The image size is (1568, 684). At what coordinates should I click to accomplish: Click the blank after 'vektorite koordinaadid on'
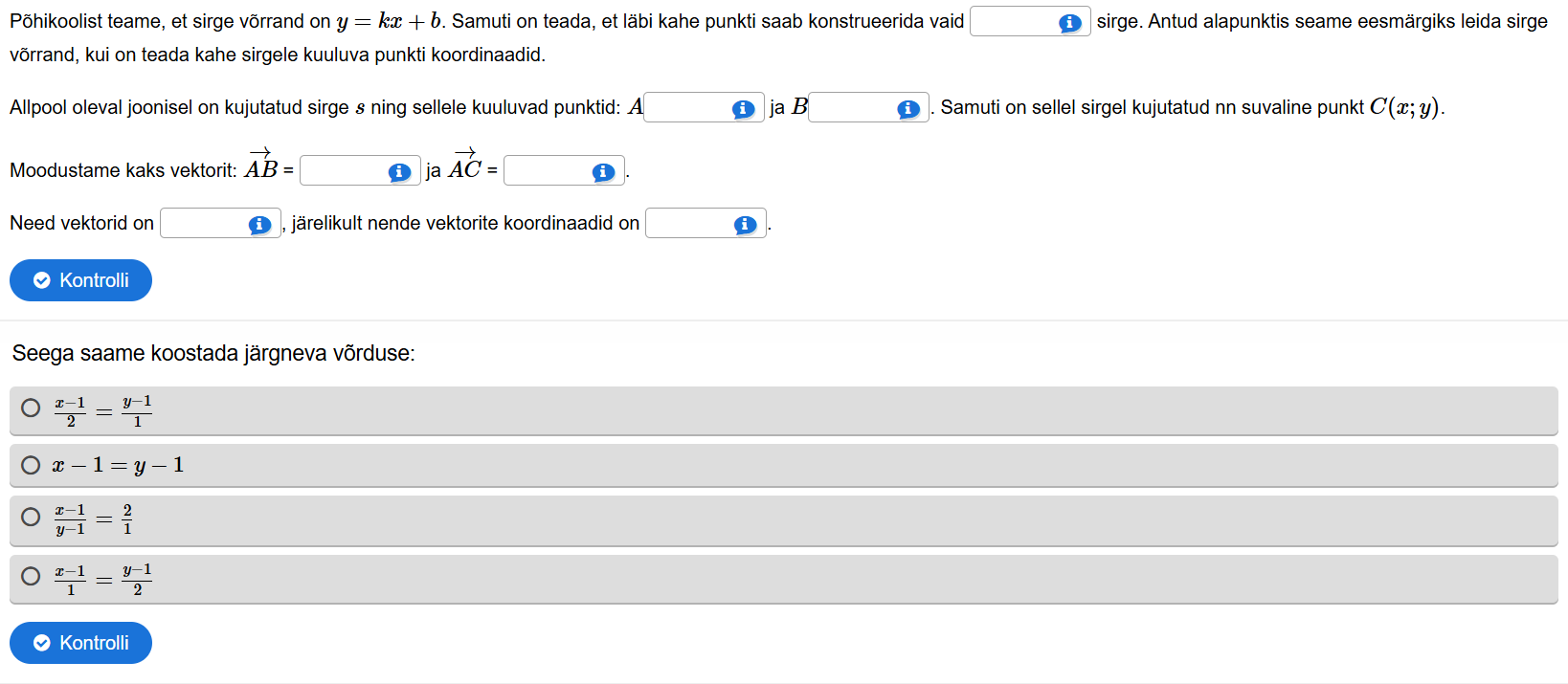point(689,224)
